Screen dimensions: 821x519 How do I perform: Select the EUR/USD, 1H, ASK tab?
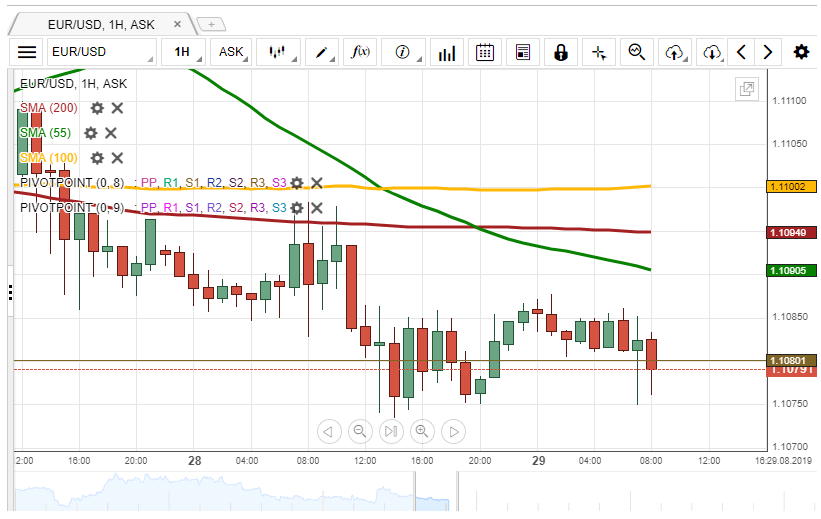pos(101,24)
